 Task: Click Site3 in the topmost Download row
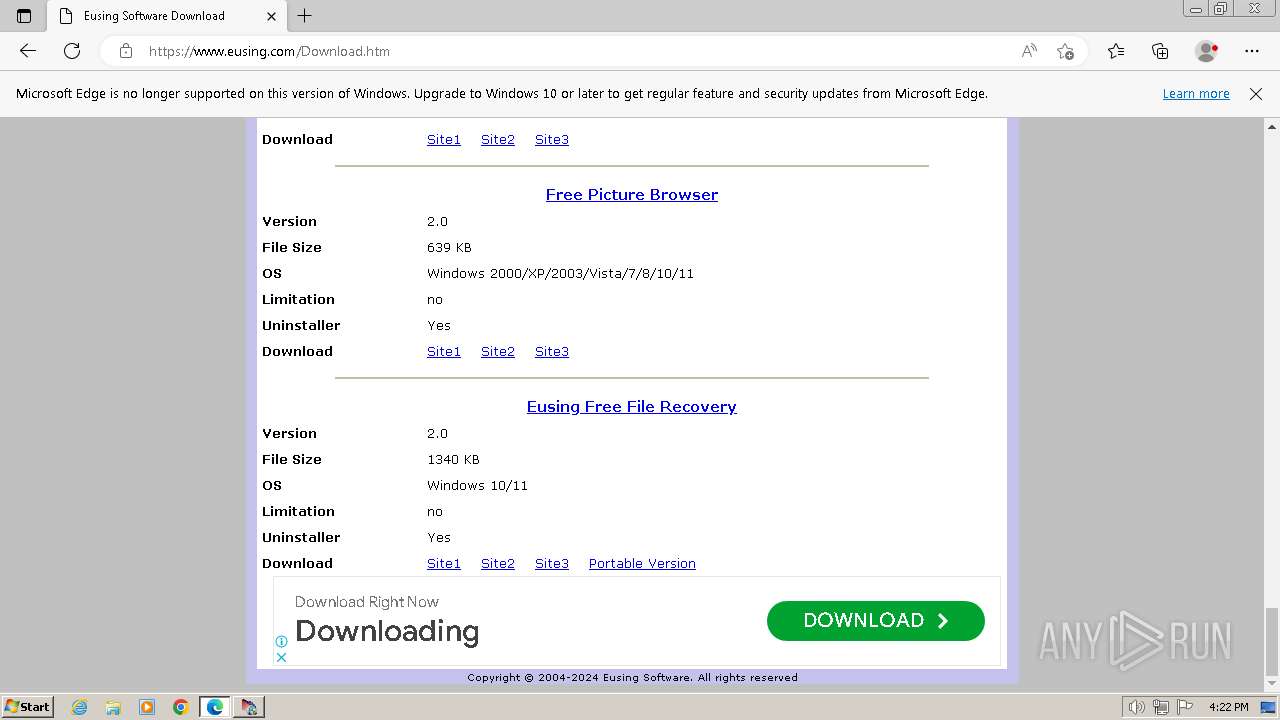[552, 140]
